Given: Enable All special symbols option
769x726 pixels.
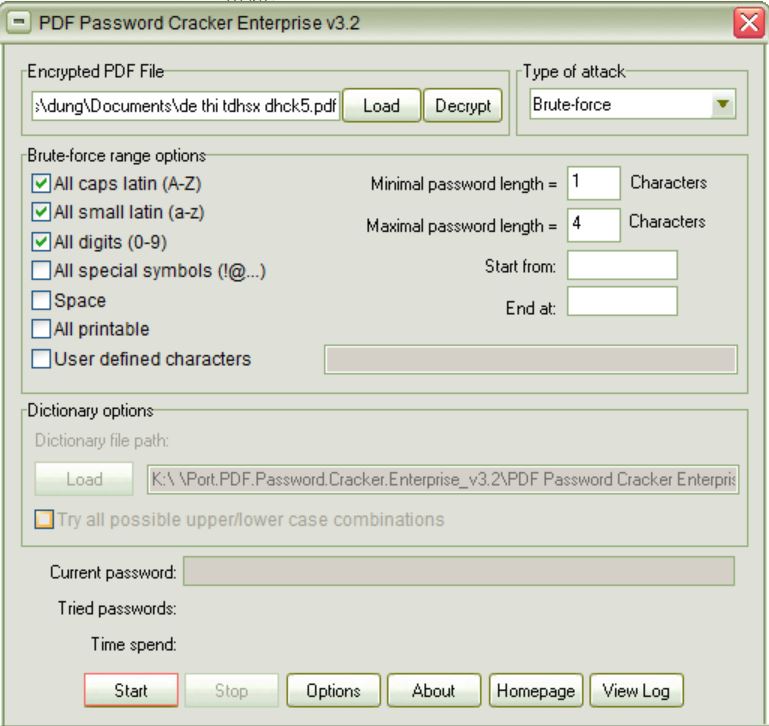Looking at the screenshot, I should pyautogui.click(x=41, y=270).
